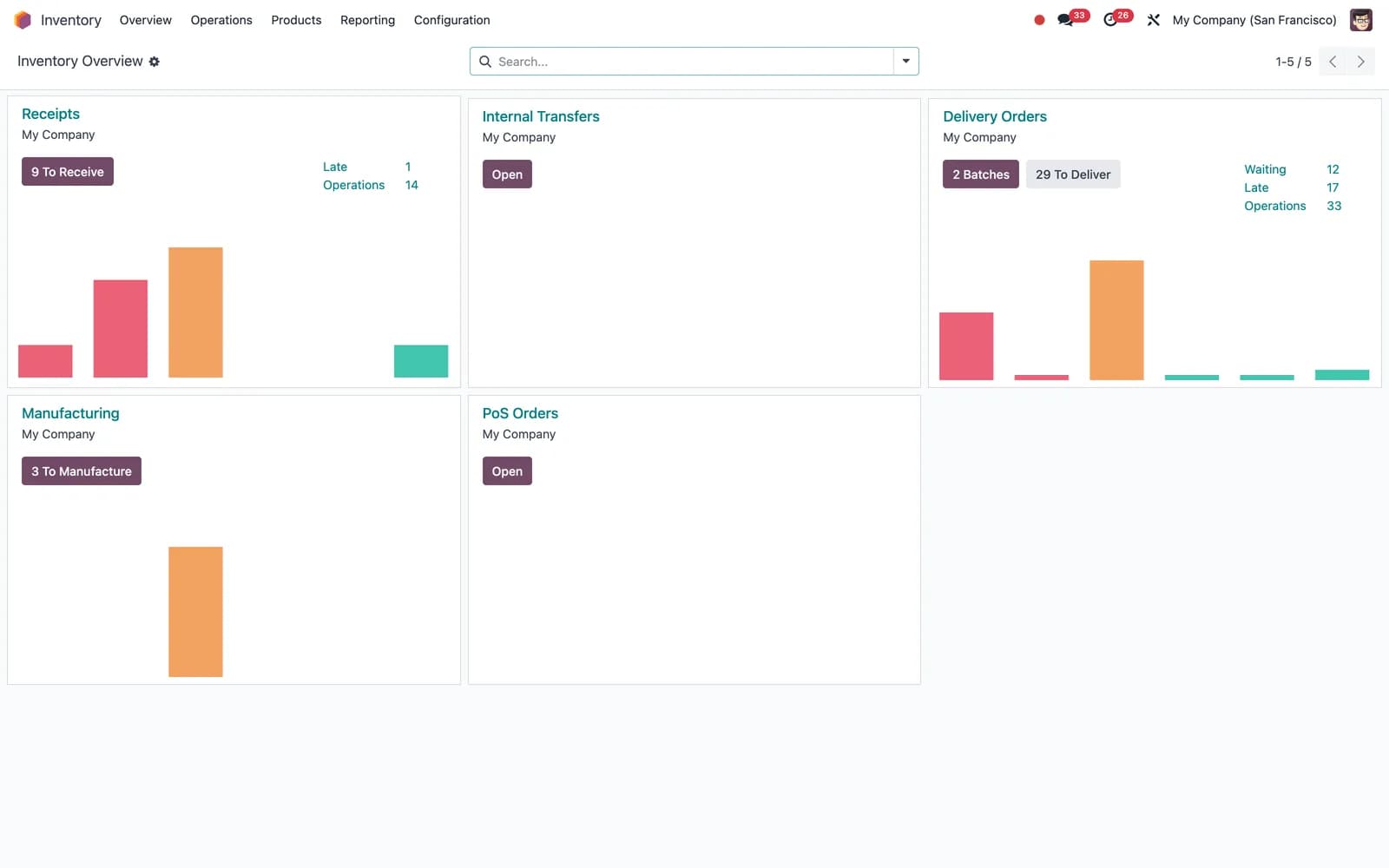Click Operations link in Receipts card
The height and width of the screenshot is (868, 1389).
(x=353, y=185)
